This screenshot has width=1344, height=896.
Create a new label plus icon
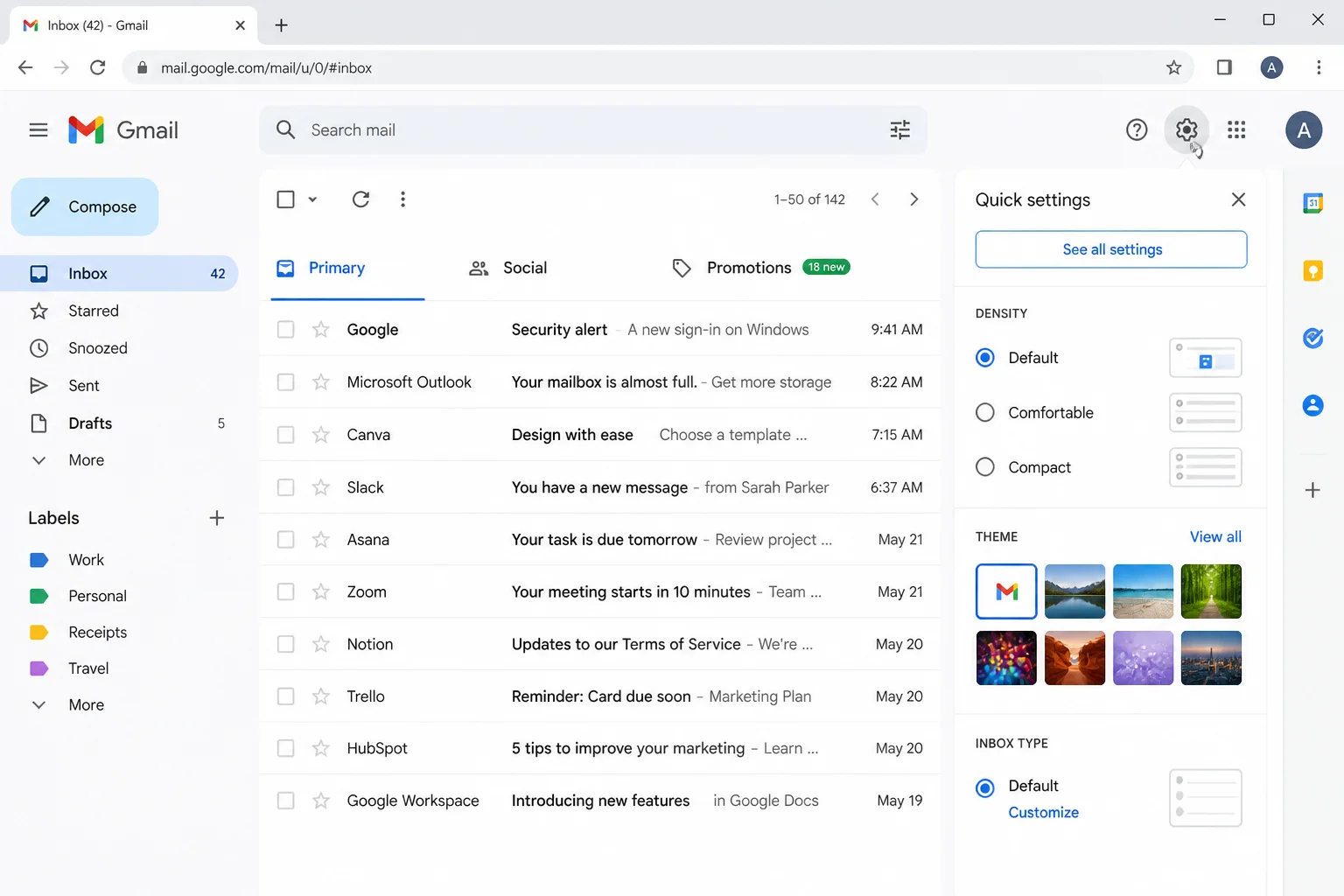pyautogui.click(x=217, y=518)
